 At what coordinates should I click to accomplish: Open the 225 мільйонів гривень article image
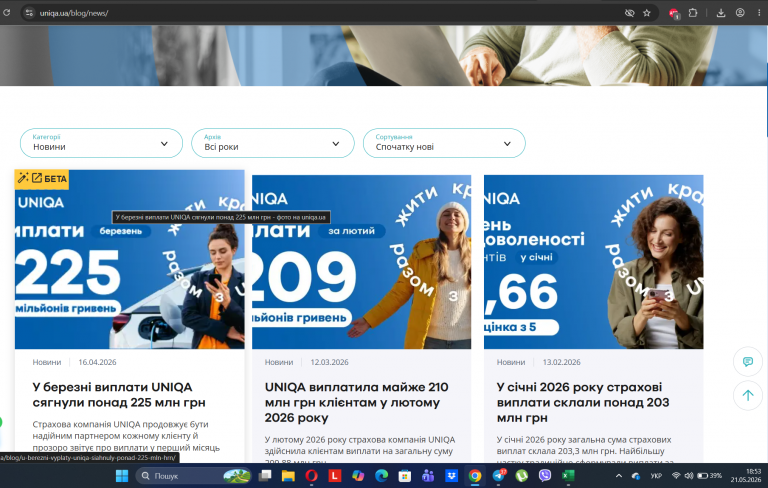pos(130,259)
